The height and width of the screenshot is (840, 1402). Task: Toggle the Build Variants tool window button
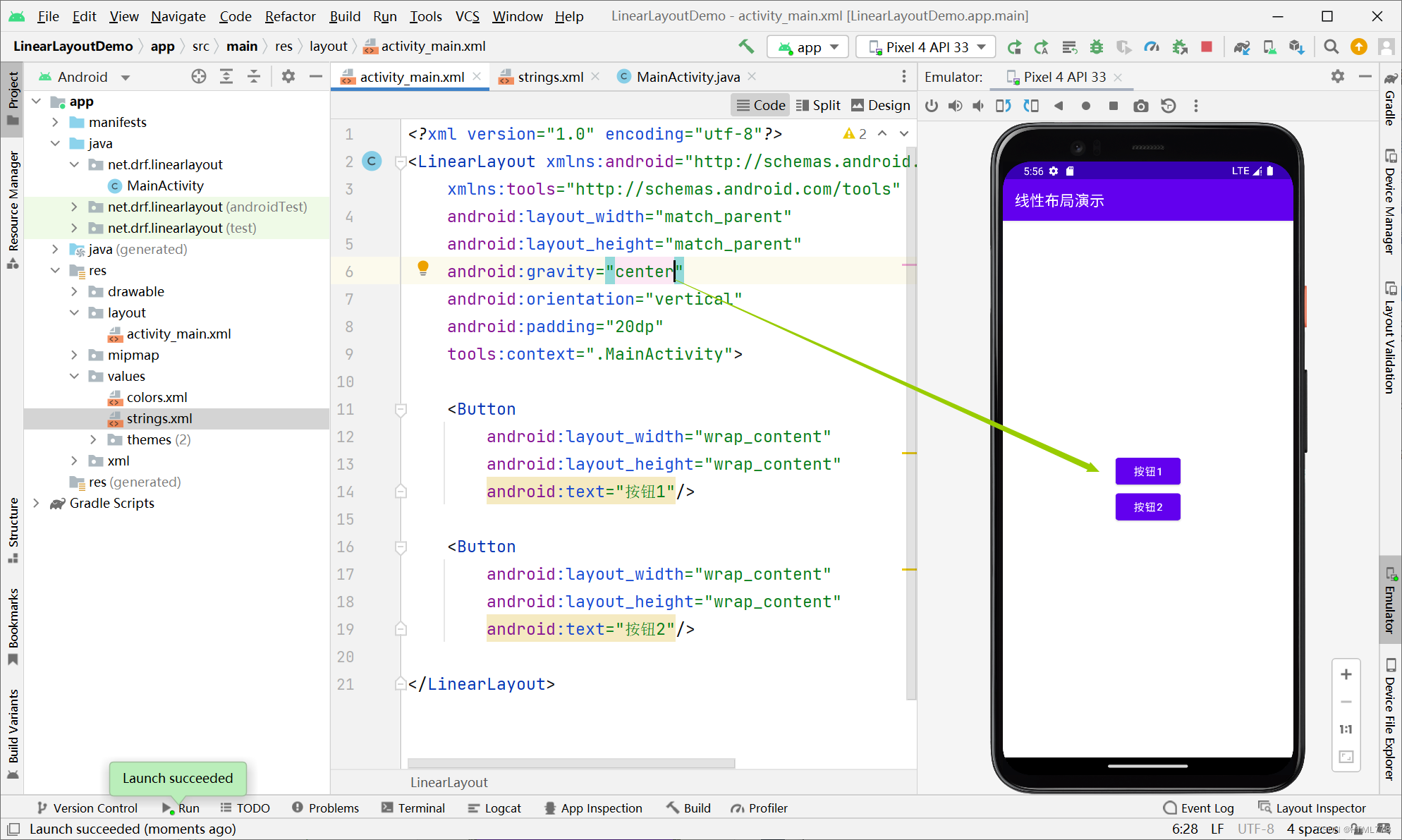coord(13,734)
